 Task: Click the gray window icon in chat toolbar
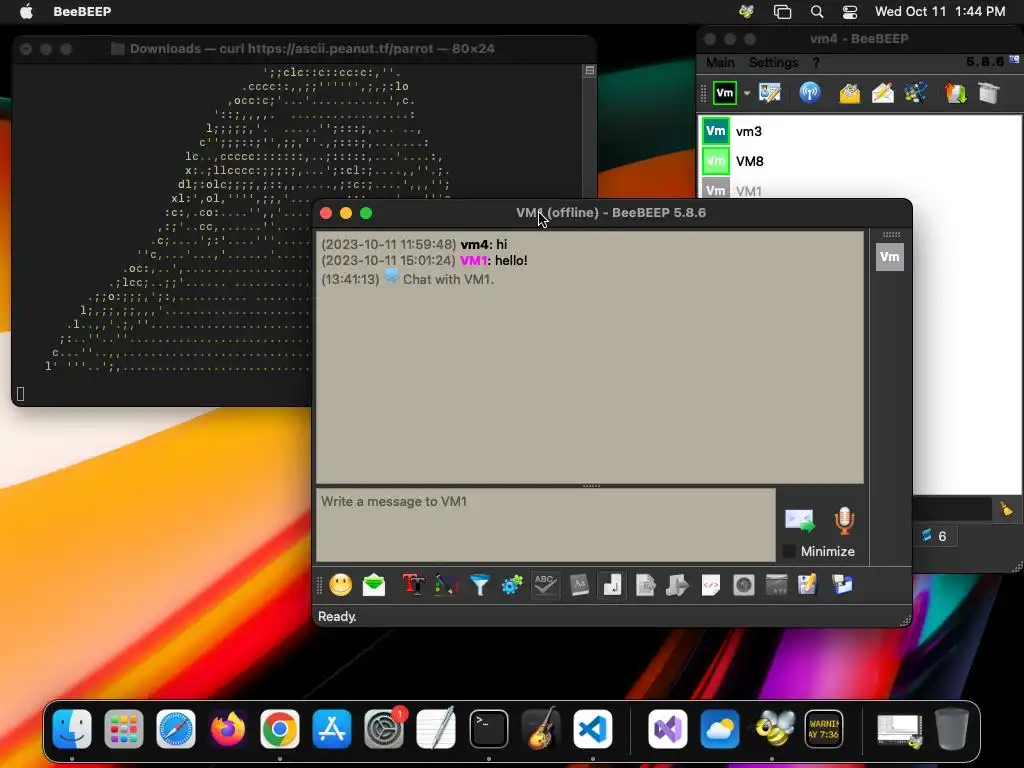[776, 585]
